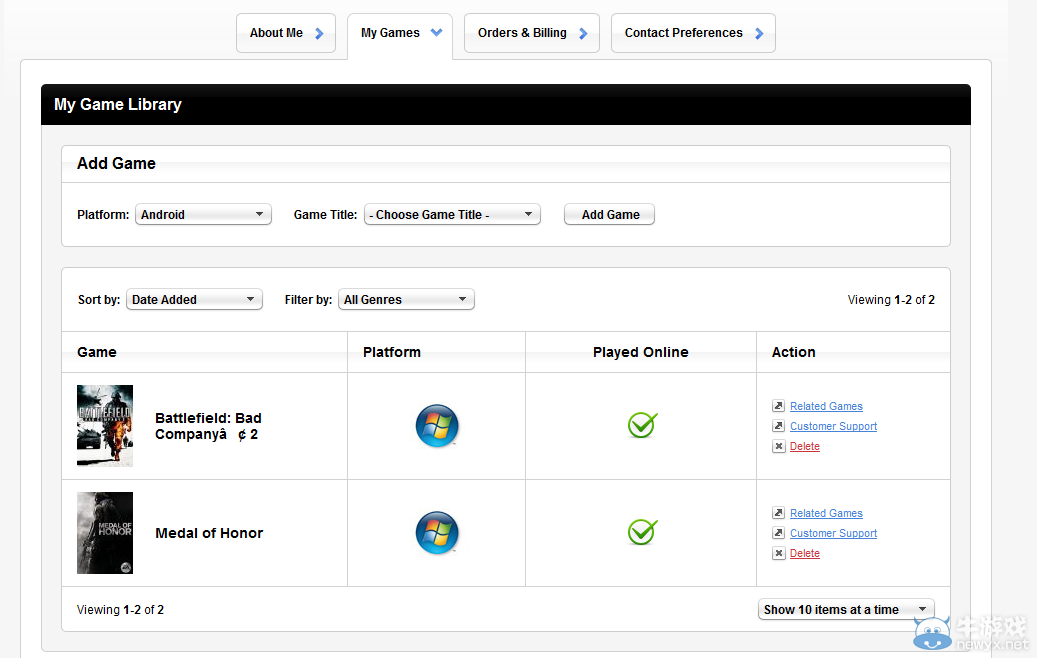Click the Related Games arrow icon in Medal of Honor row

click(778, 513)
